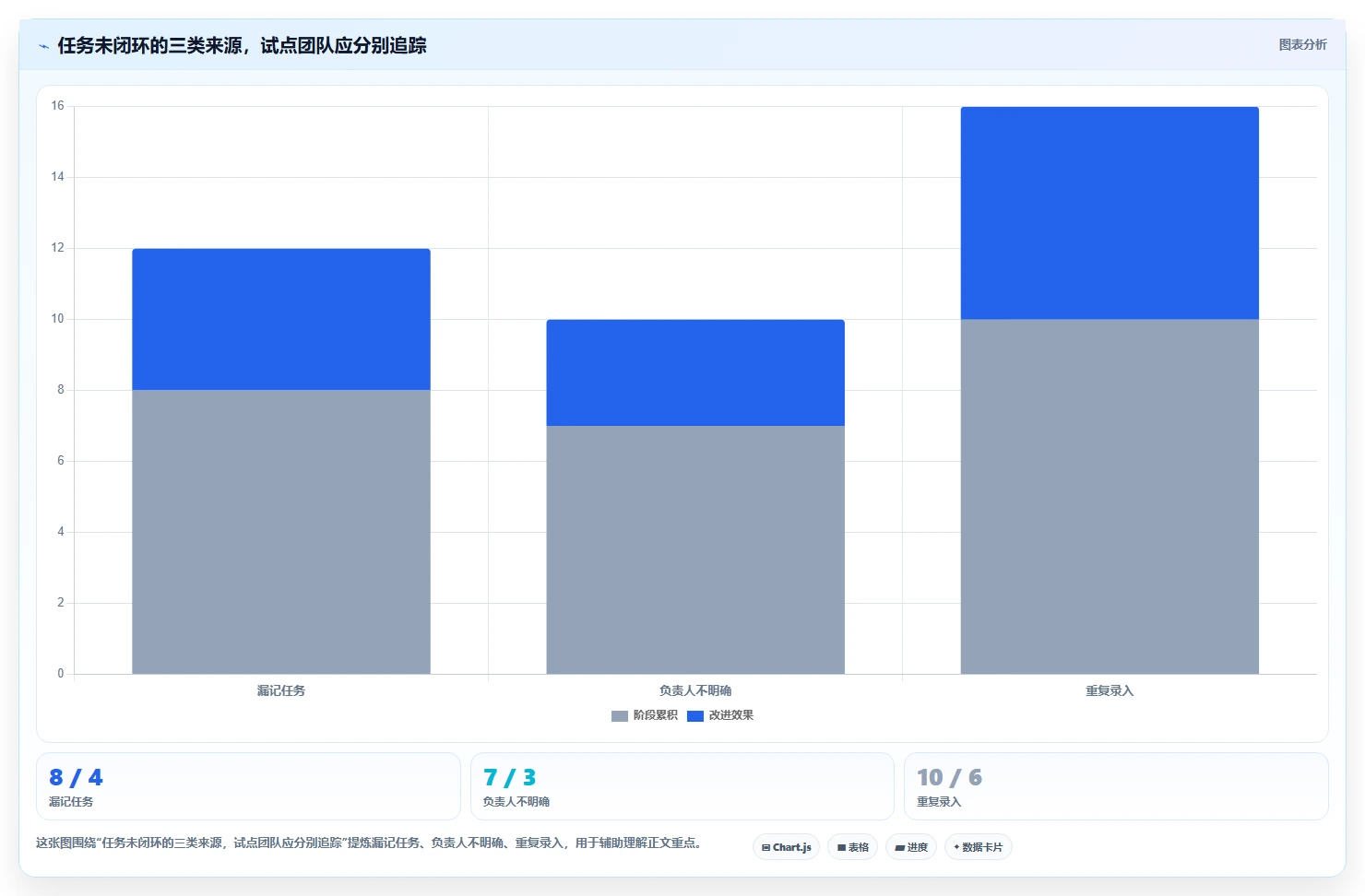Click the y-axis value 8
Image resolution: width=1365 pixels, height=896 pixels.
tap(61, 390)
